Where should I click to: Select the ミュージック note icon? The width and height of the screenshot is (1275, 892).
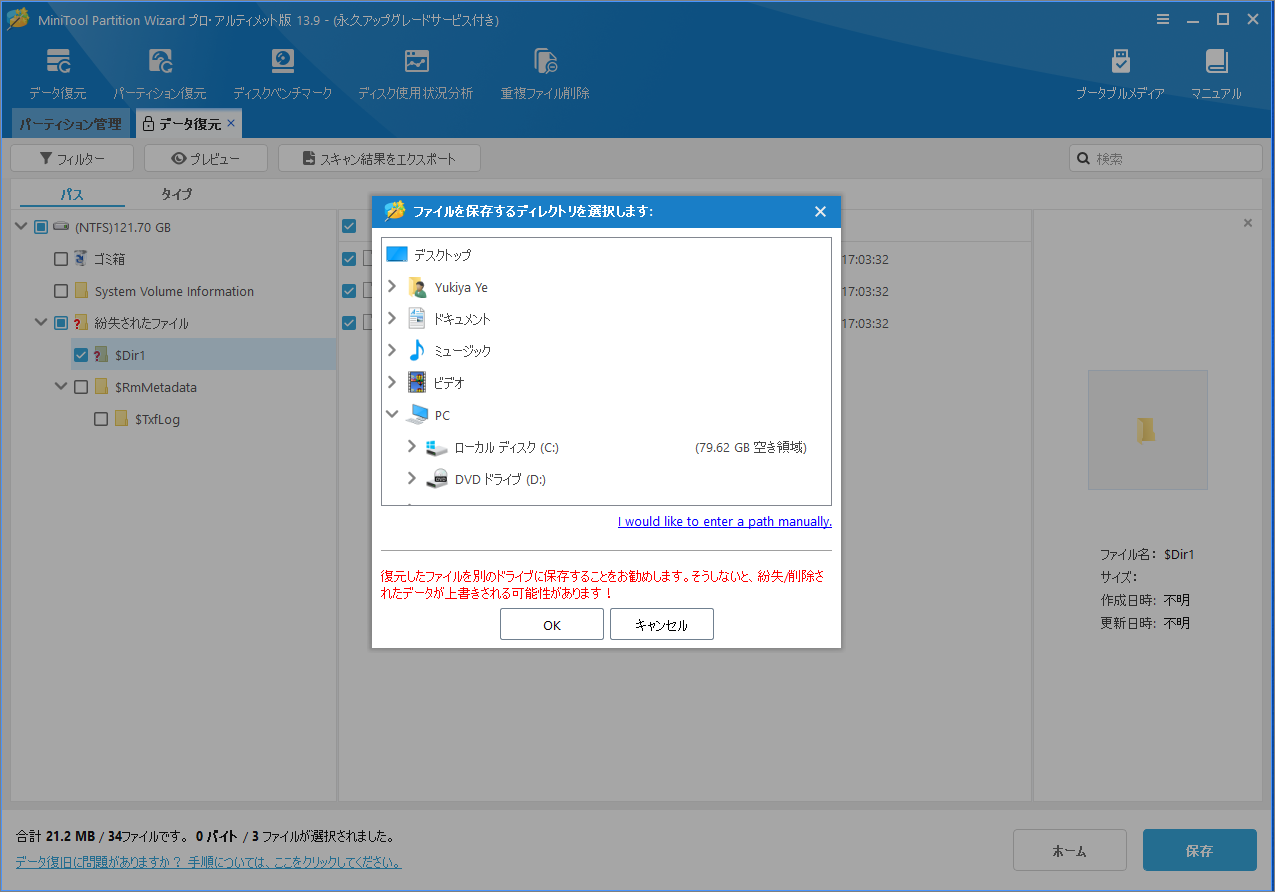417,351
